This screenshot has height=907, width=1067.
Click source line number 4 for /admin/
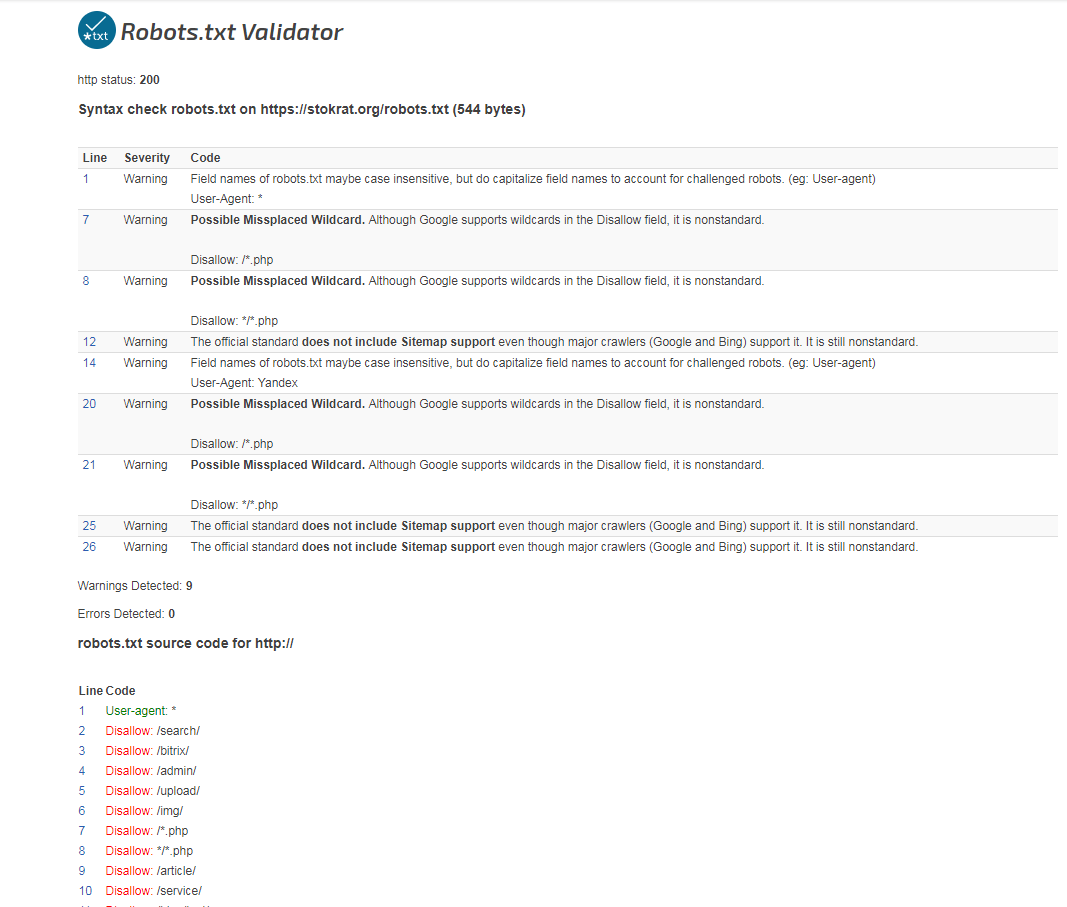(82, 771)
